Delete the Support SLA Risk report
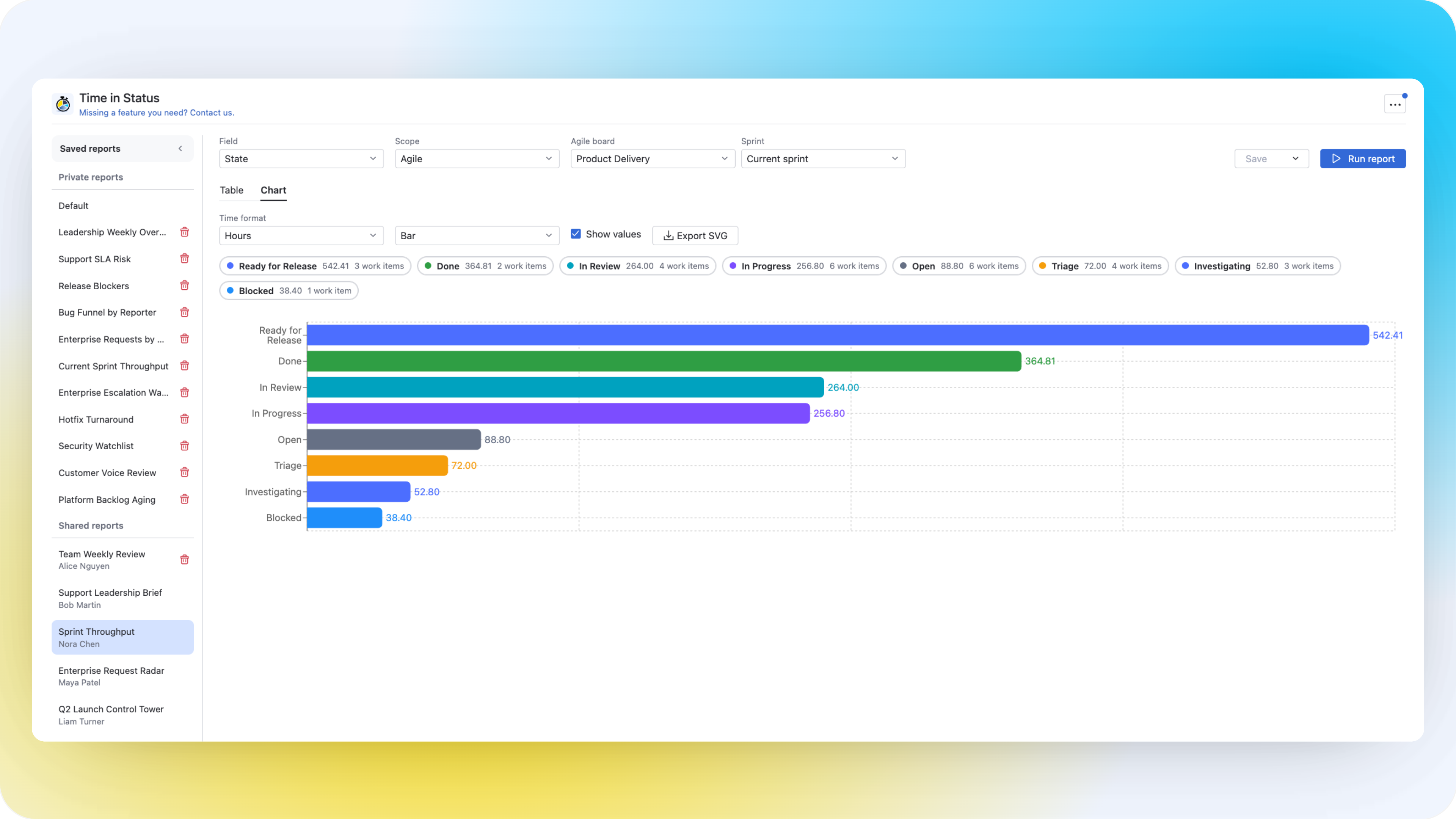 [184, 259]
